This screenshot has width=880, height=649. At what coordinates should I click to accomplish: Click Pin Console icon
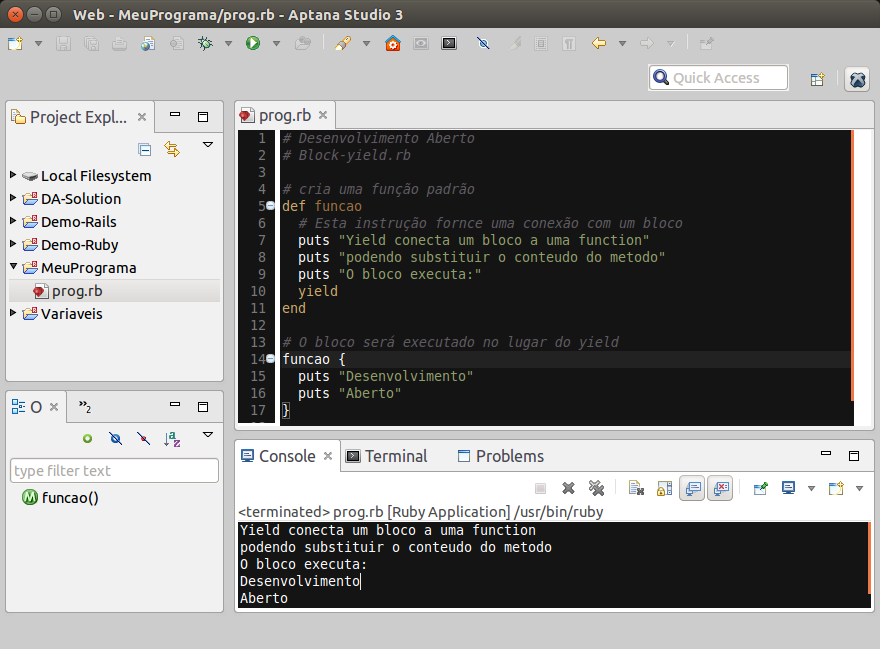click(x=761, y=488)
